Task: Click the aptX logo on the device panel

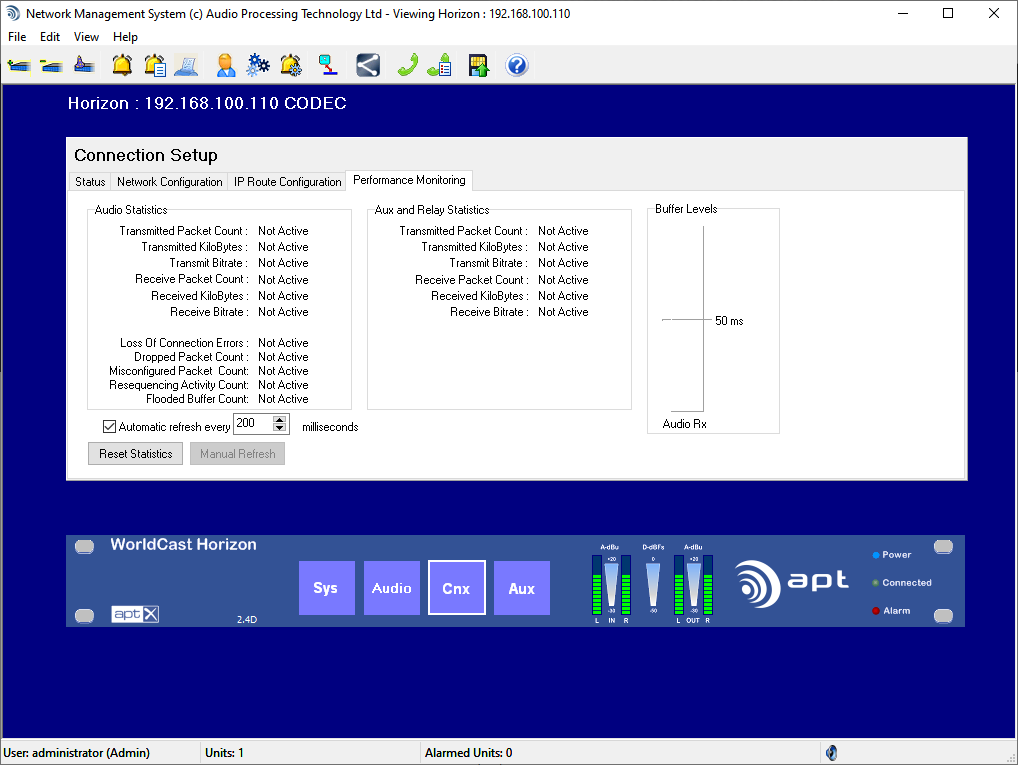Action: coord(135,614)
